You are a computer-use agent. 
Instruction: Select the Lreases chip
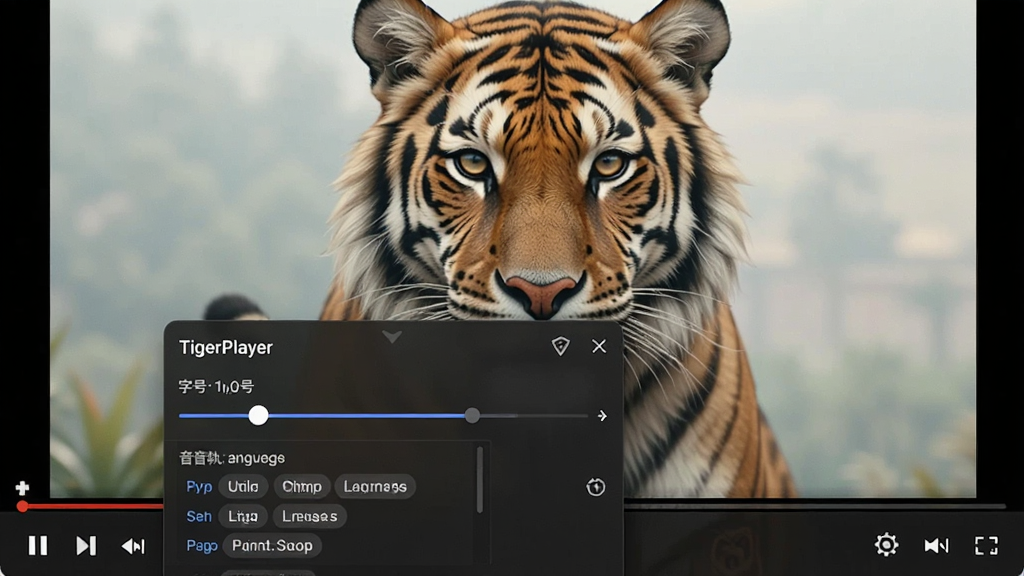tap(310, 516)
